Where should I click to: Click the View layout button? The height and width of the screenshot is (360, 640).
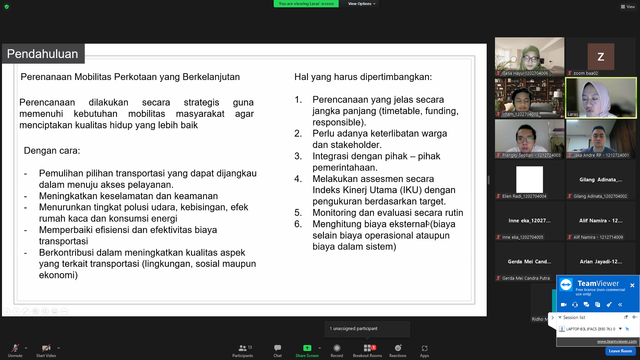tap(628, 7)
